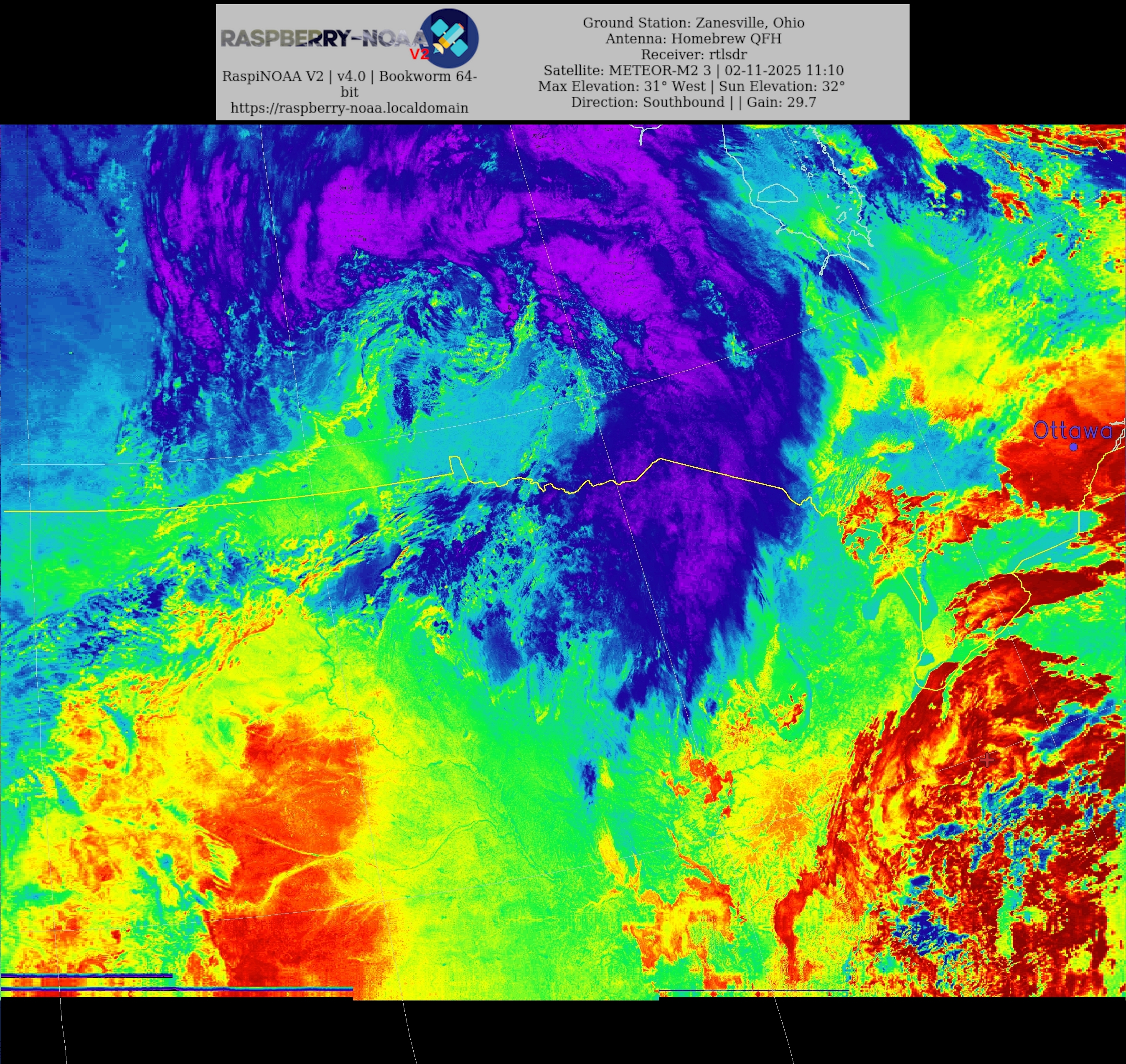Open the raspberry-noaa.localdomain URL
This screenshot has width=1126, height=1064.
[x=349, y=108]
